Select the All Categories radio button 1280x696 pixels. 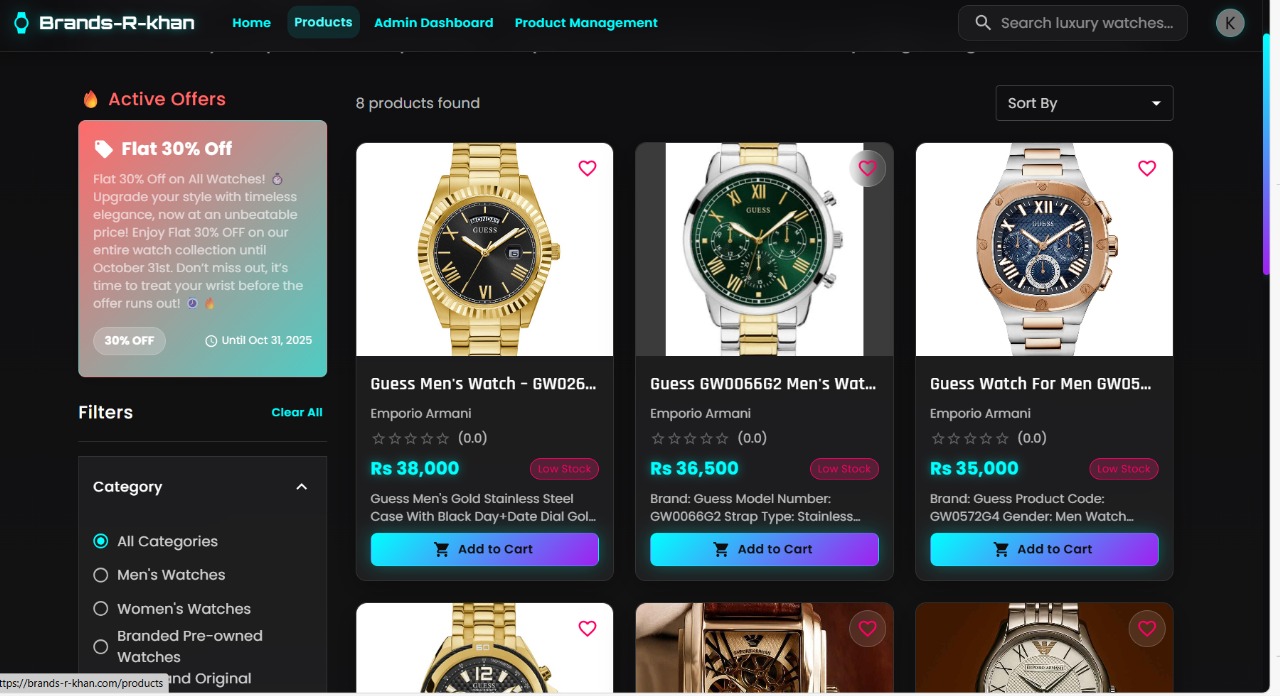pos(100,541)
